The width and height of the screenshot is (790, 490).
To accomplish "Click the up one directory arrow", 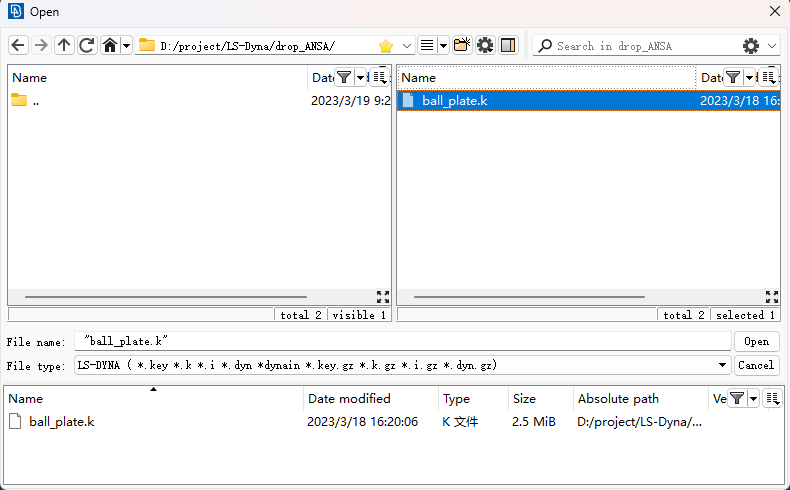I will pyautogui.click(x=64, y=45).
